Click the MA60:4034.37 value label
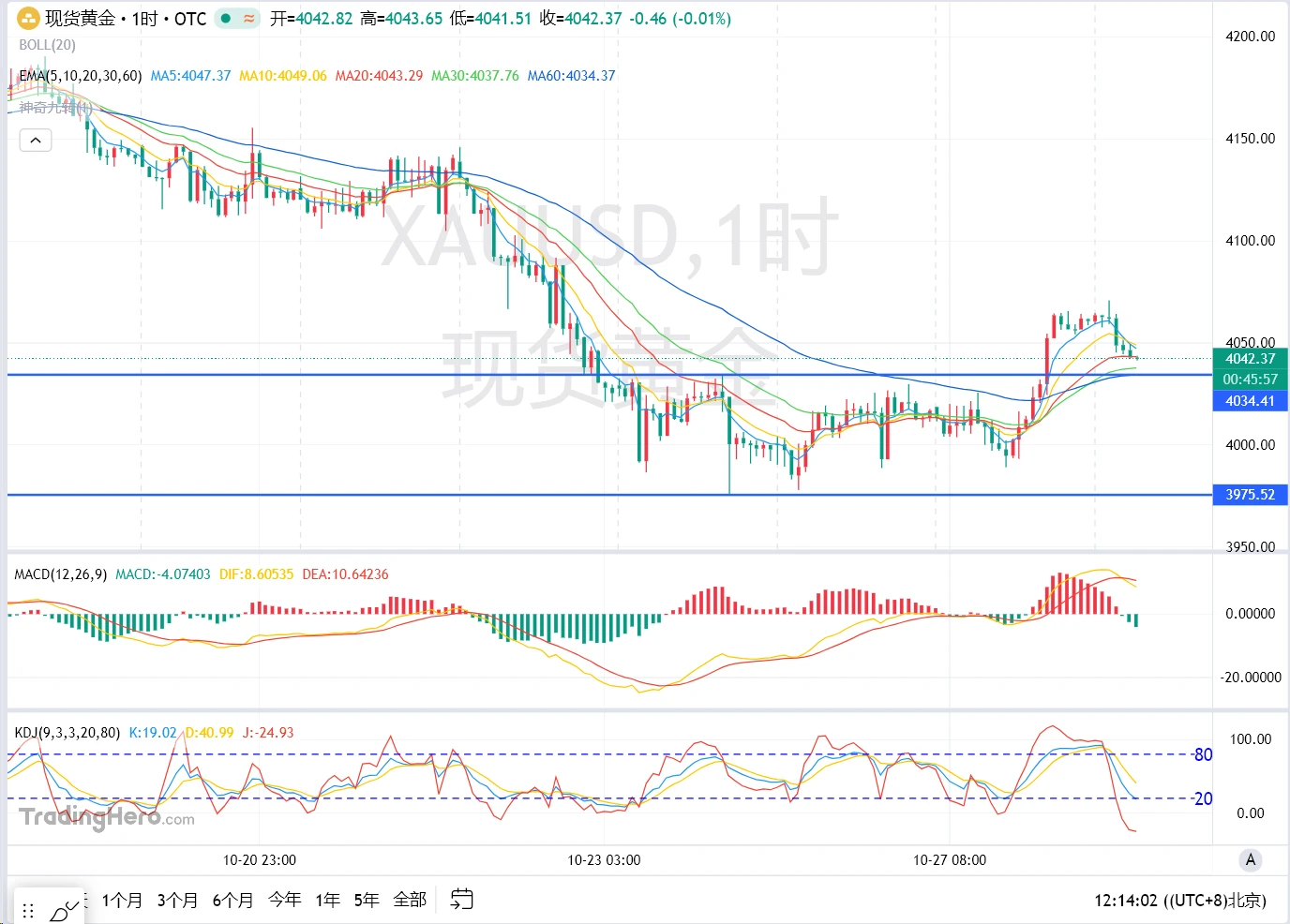 coord(571,76)
